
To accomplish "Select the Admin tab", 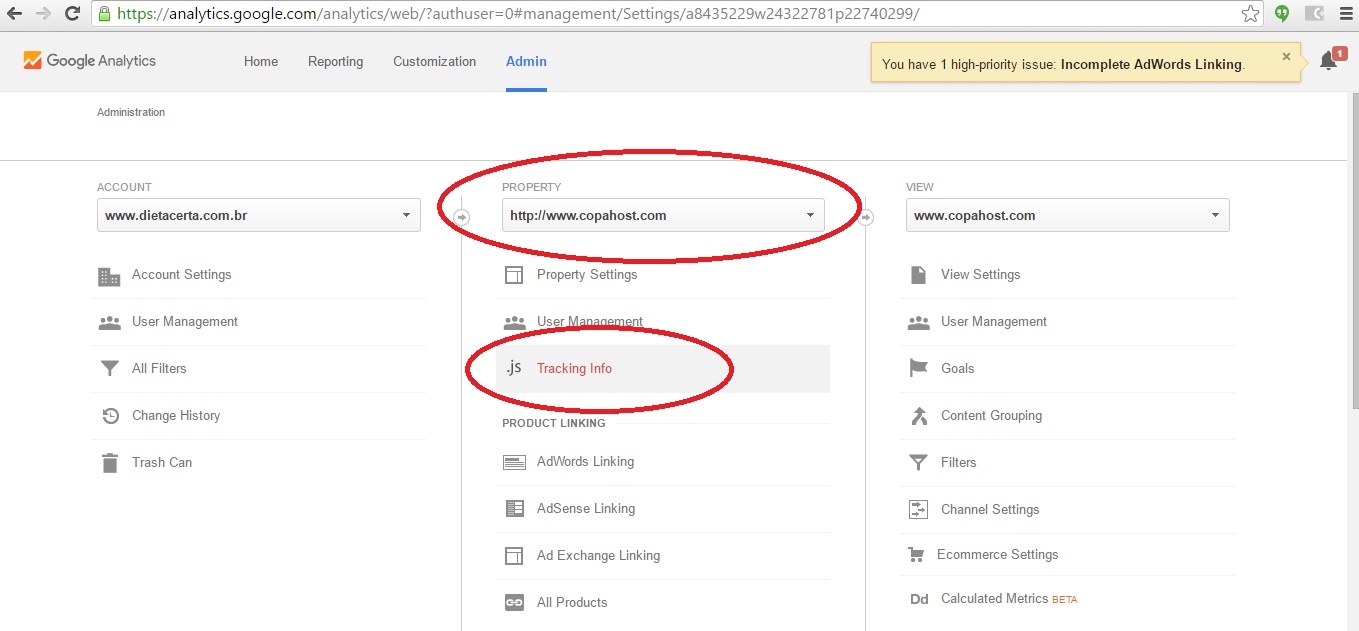I will point(526,61).
